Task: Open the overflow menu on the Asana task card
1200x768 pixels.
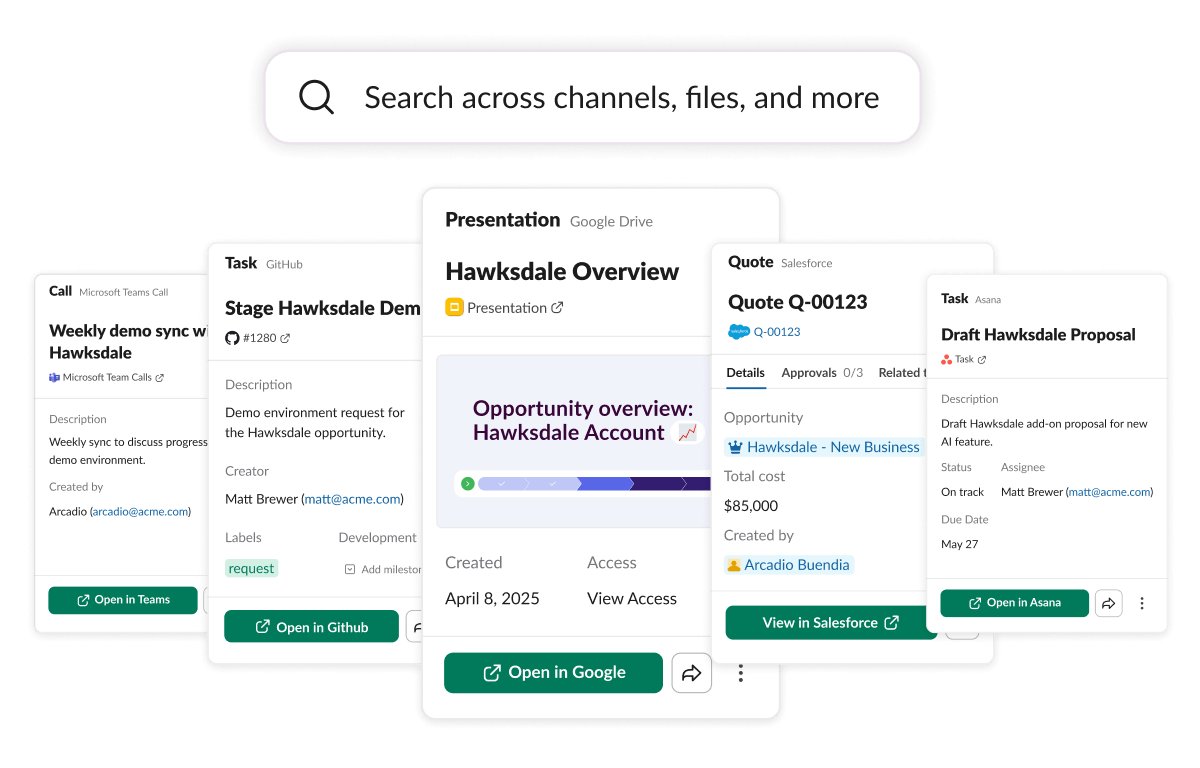Action: pos(1142,603)
